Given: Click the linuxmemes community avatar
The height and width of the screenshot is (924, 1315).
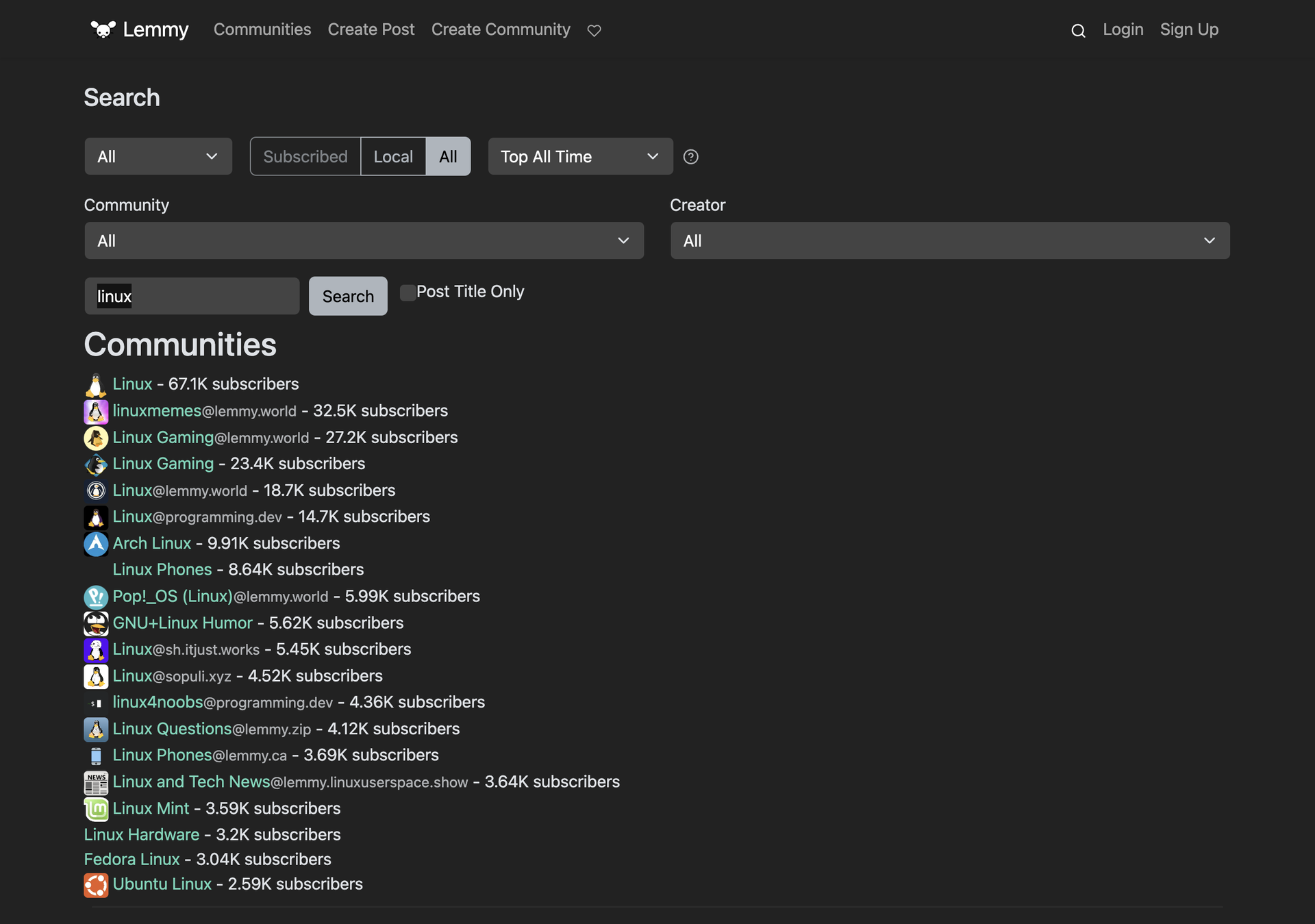Looking at the screenshot, I should point(96,412).
